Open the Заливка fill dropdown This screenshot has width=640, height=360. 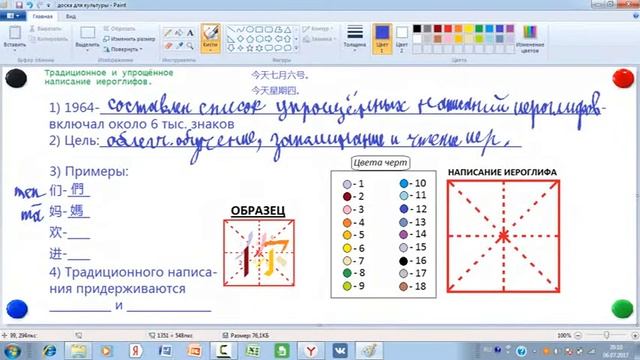click(320, 39)
